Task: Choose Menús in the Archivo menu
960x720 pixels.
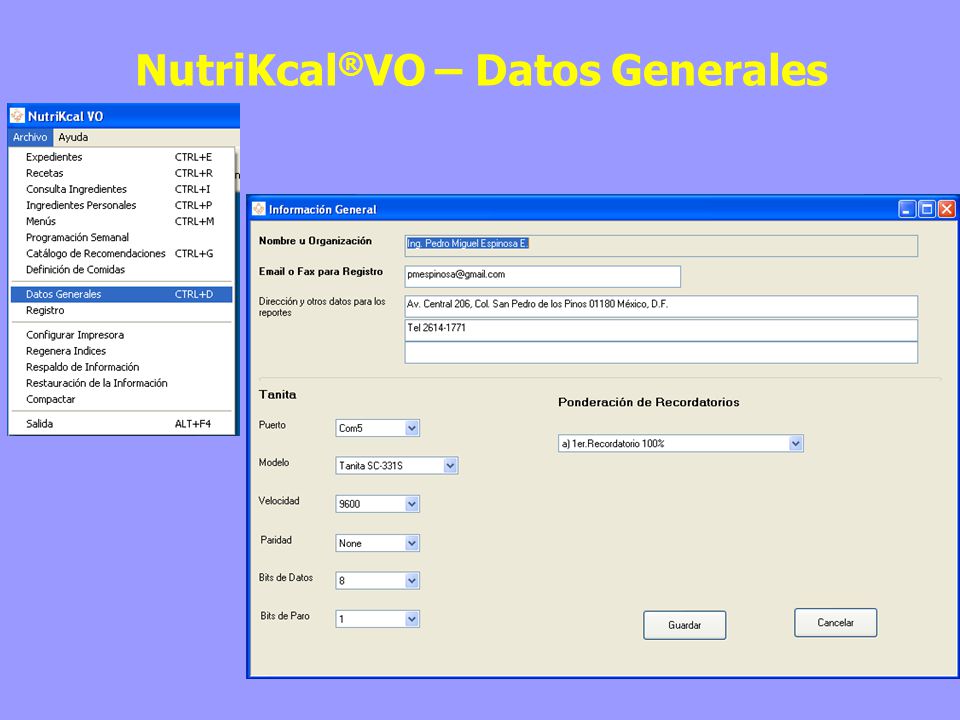Action: point(121,221)
